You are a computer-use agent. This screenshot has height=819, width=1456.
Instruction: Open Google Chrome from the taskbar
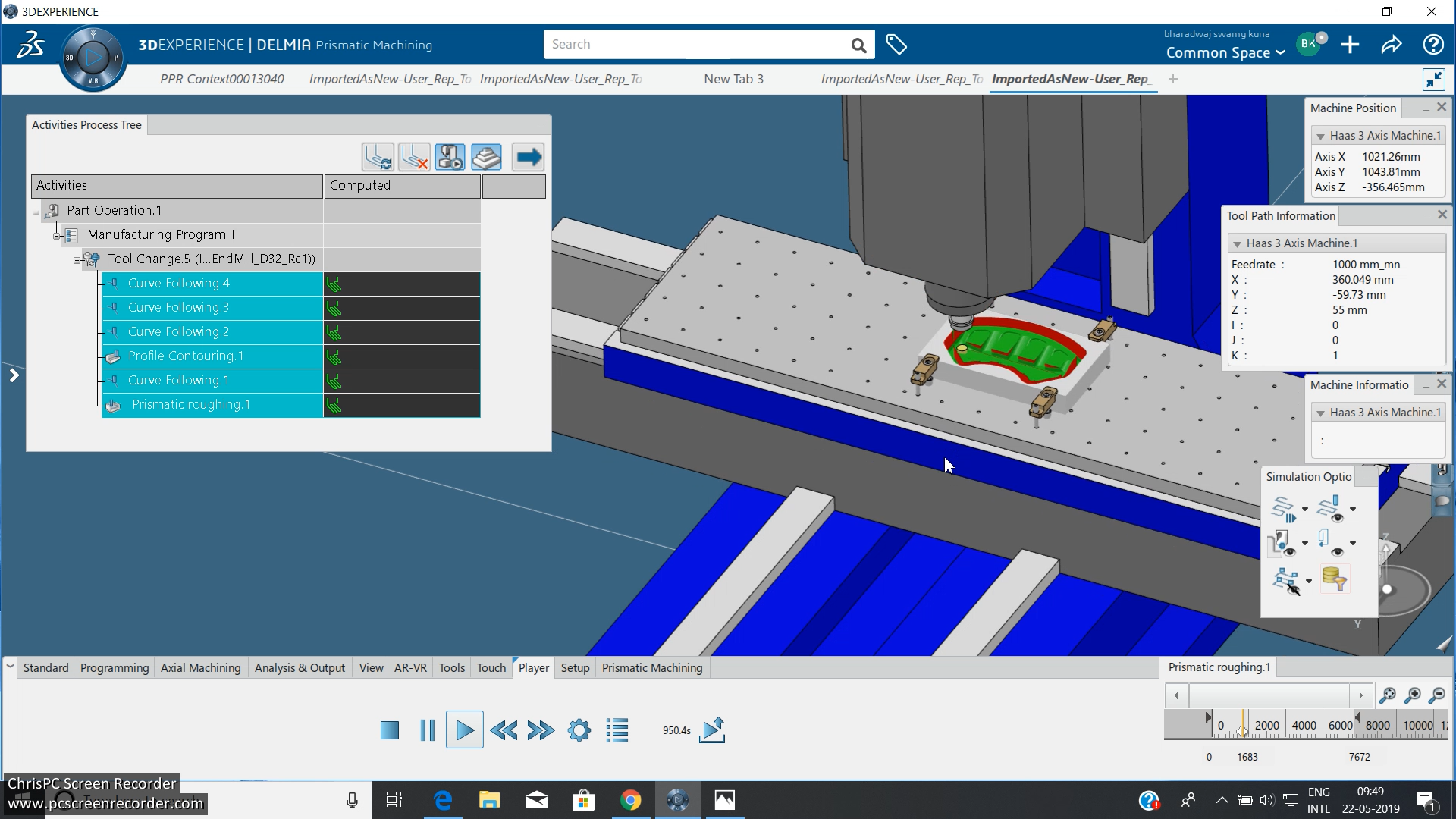pyautogui.click(x=630, y=800)
